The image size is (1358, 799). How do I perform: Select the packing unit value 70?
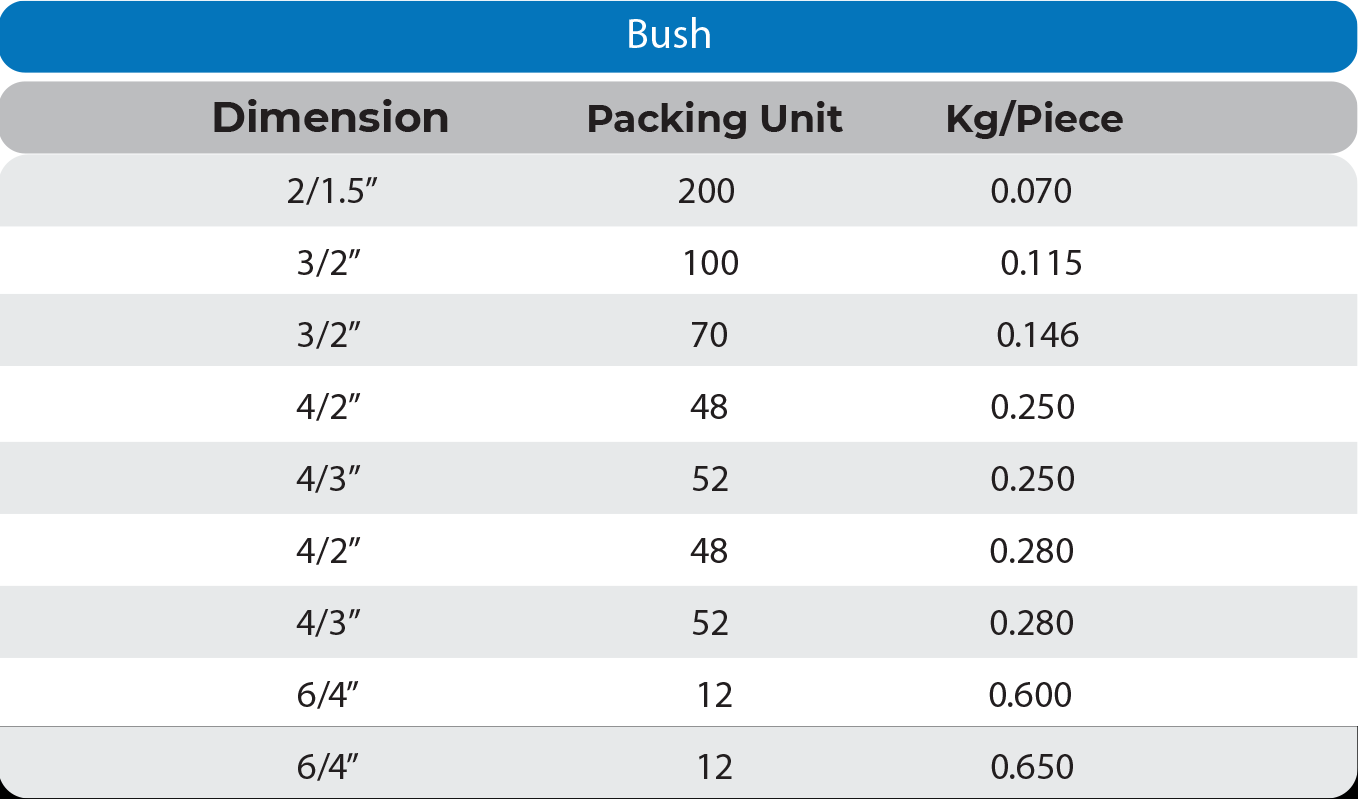click(709, 334)
